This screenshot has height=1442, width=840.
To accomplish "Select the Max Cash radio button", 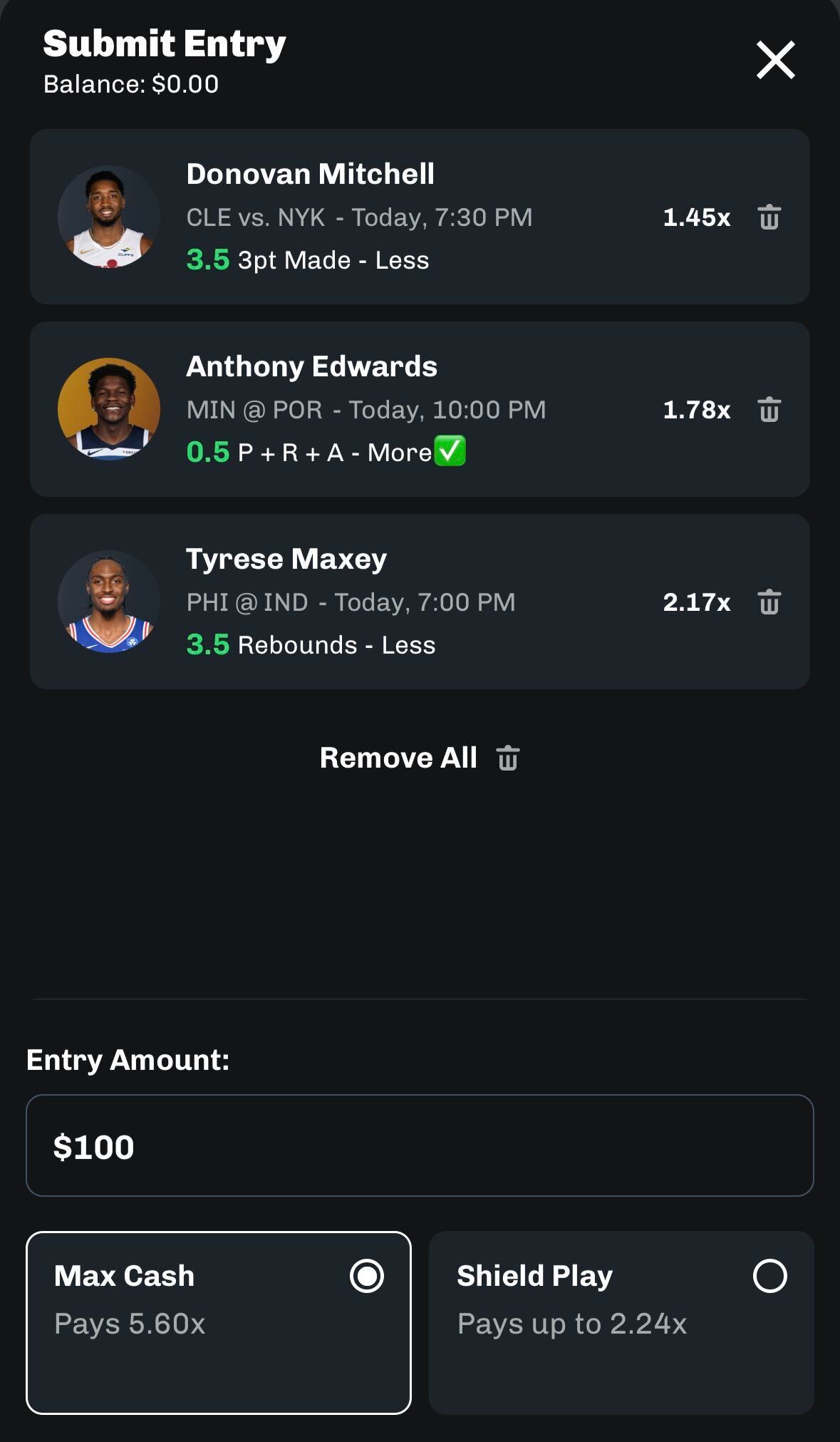I will pyautogui.click(x=367, y=1276).
